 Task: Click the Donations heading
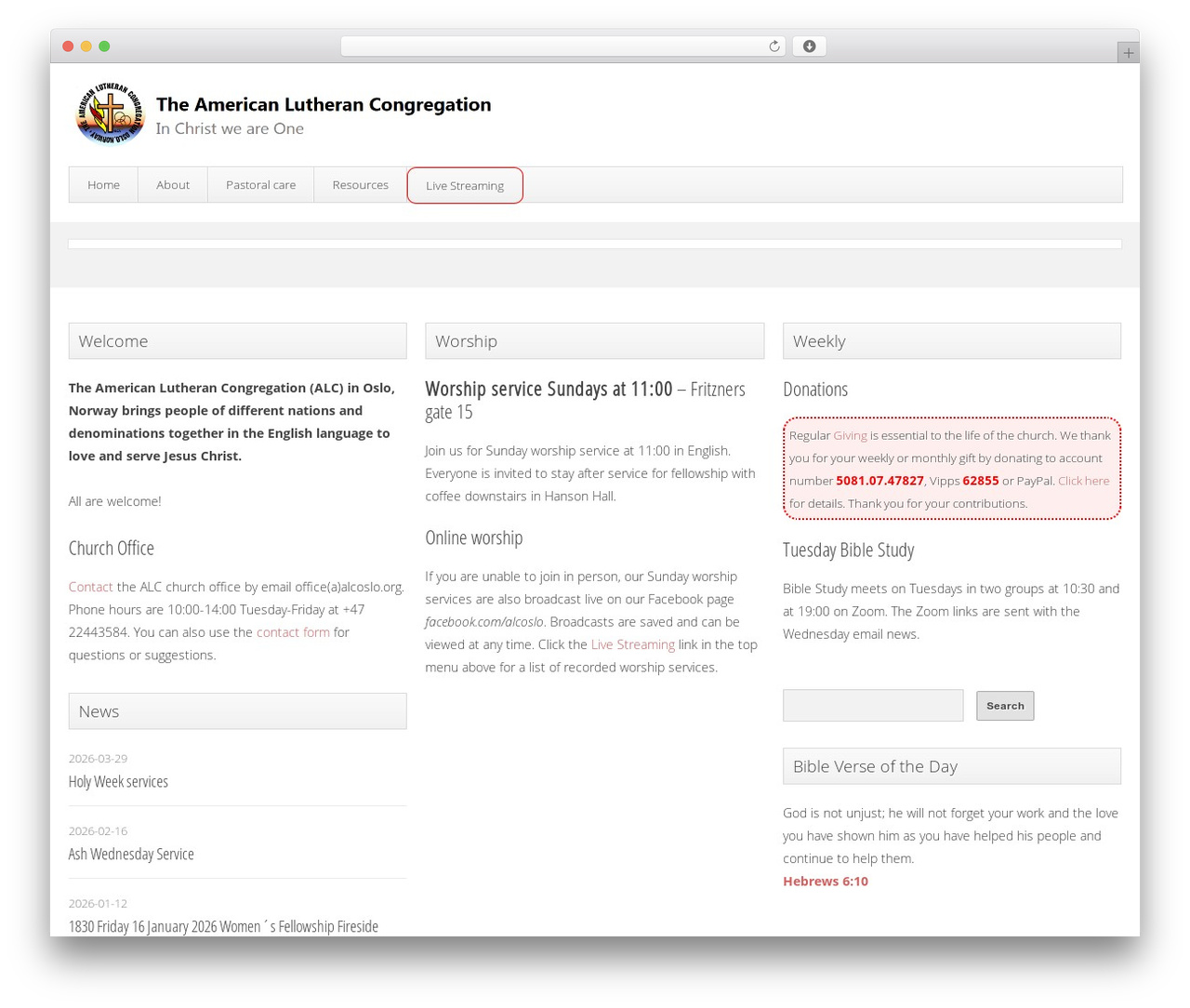pyautogui.click(x=815, y=389)
